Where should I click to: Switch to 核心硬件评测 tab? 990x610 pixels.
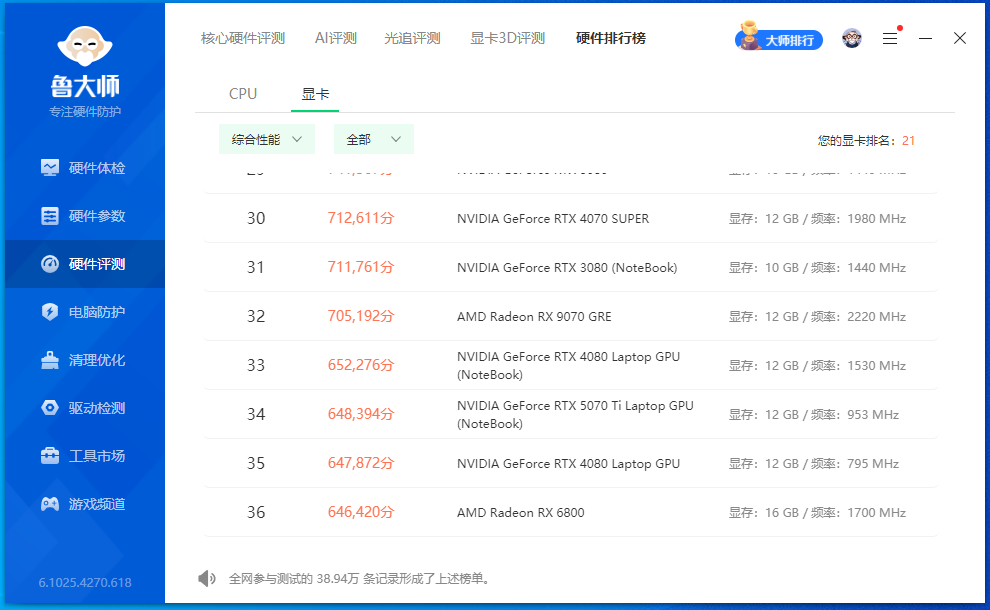pos(243,39)
